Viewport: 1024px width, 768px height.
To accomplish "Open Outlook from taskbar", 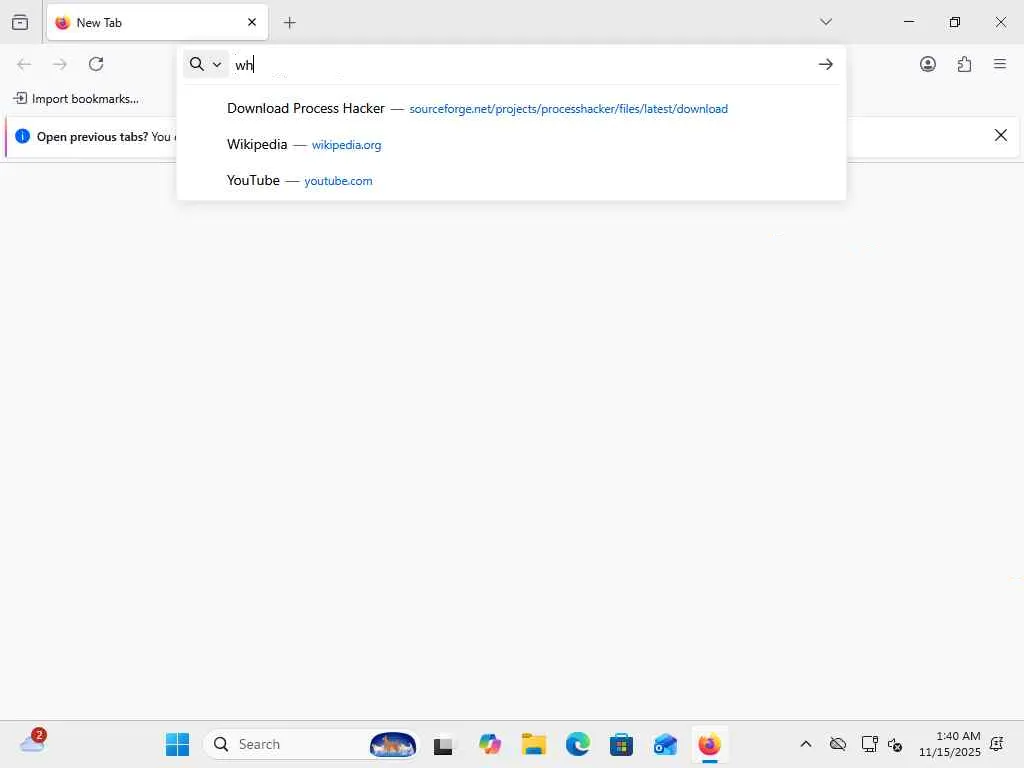I will click(x=665, y=744).
